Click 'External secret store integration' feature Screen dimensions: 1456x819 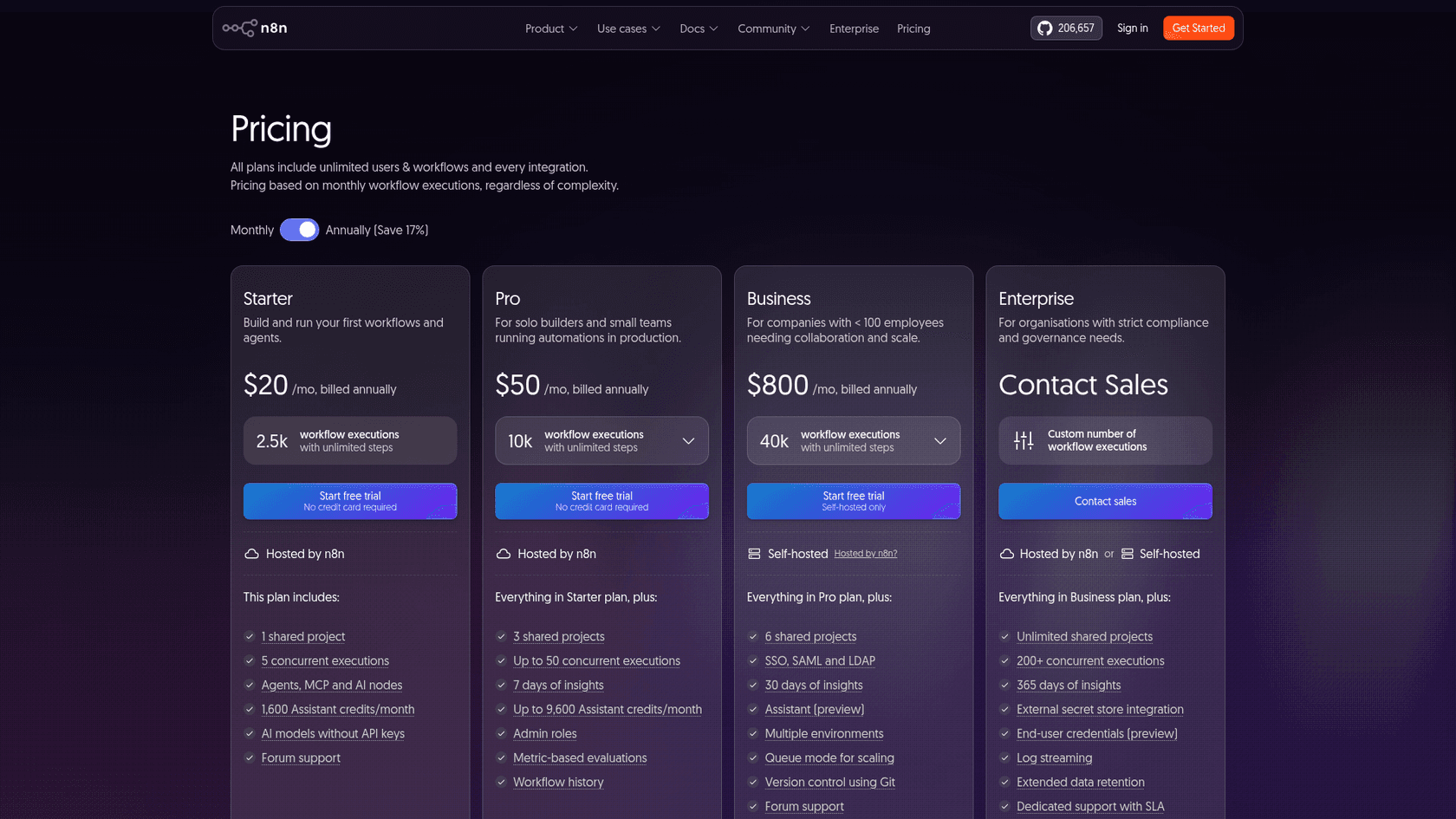pos(1100,709)
